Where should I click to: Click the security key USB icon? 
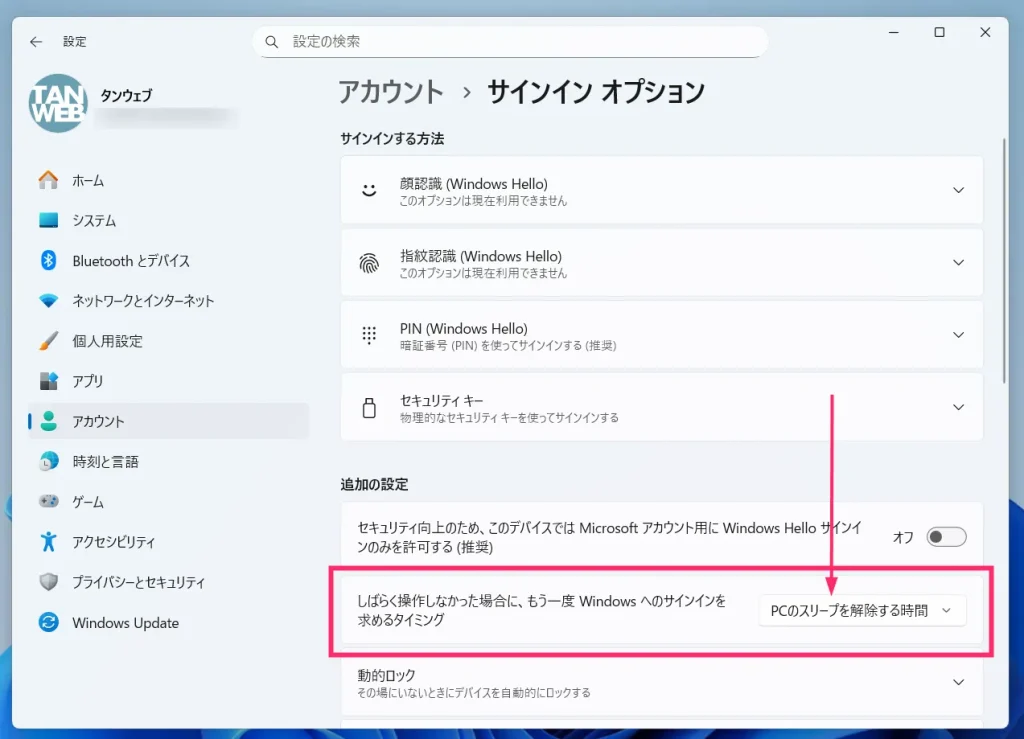tap(369, 408)
